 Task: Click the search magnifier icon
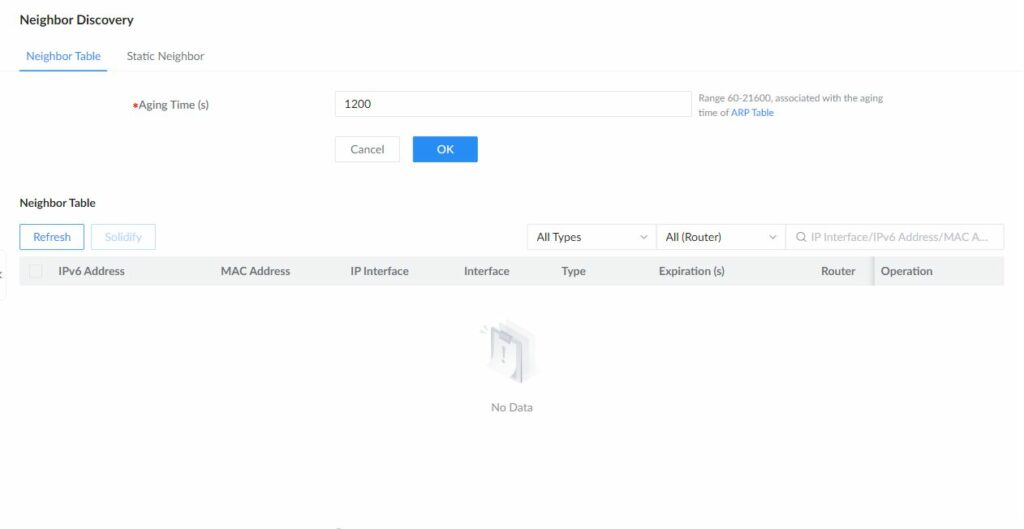coord(801,237)
